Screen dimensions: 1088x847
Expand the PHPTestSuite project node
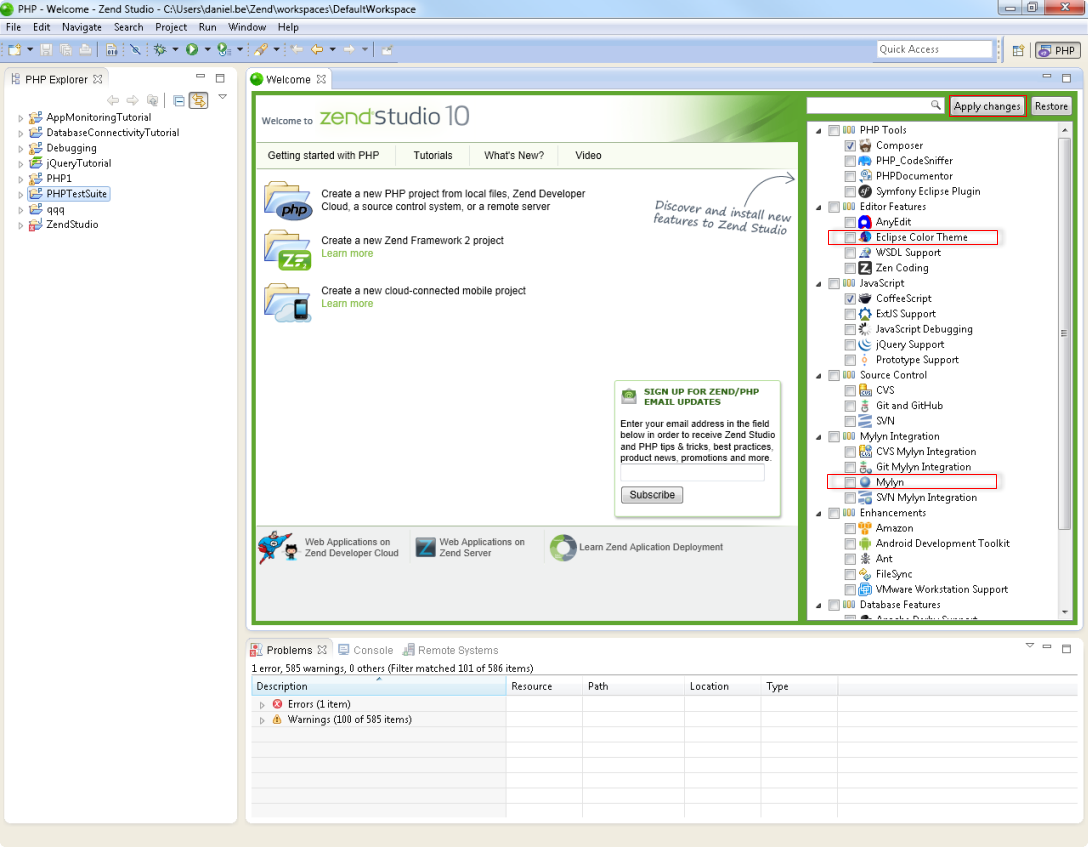pos(20,194)
